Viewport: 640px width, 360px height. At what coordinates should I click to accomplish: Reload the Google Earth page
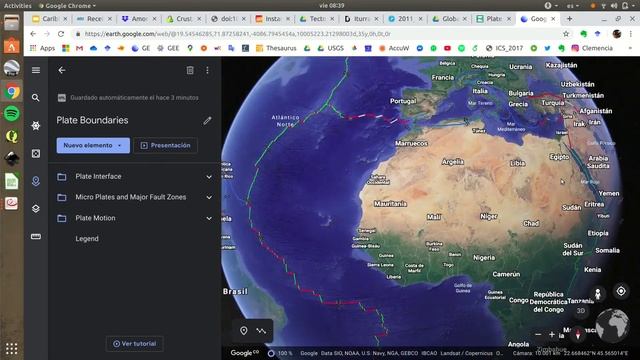61,34
